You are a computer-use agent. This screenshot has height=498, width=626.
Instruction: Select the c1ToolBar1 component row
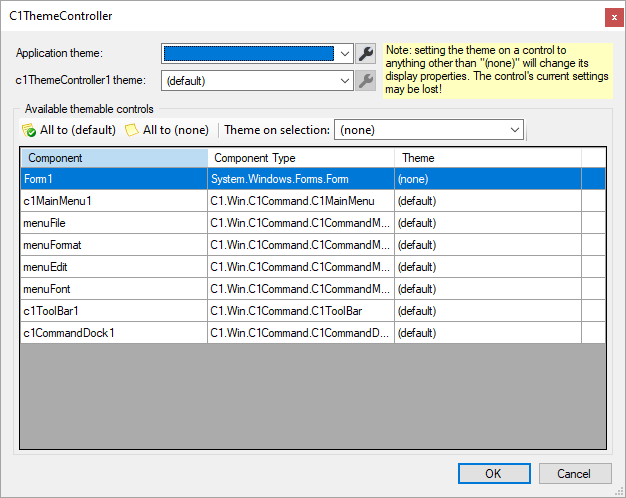pyautogui.click(x=114, y=310)
